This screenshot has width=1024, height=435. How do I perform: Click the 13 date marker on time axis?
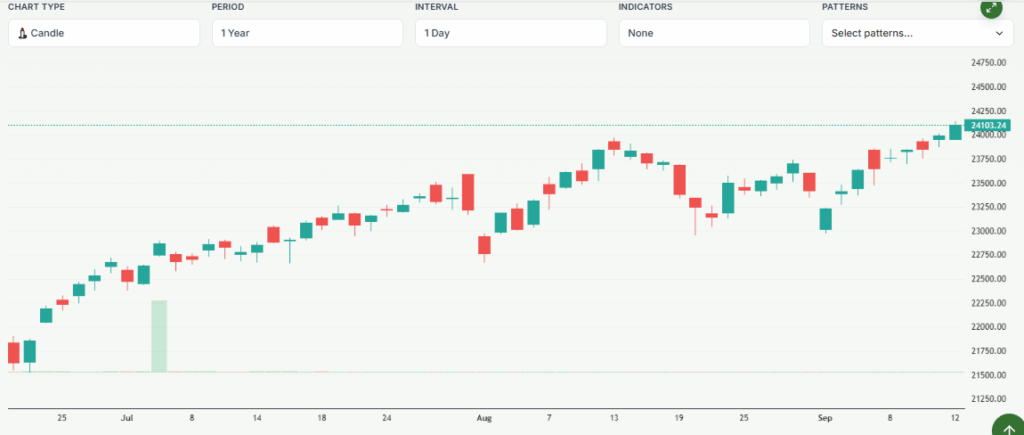pyautogui.click(x=614, y=418)
